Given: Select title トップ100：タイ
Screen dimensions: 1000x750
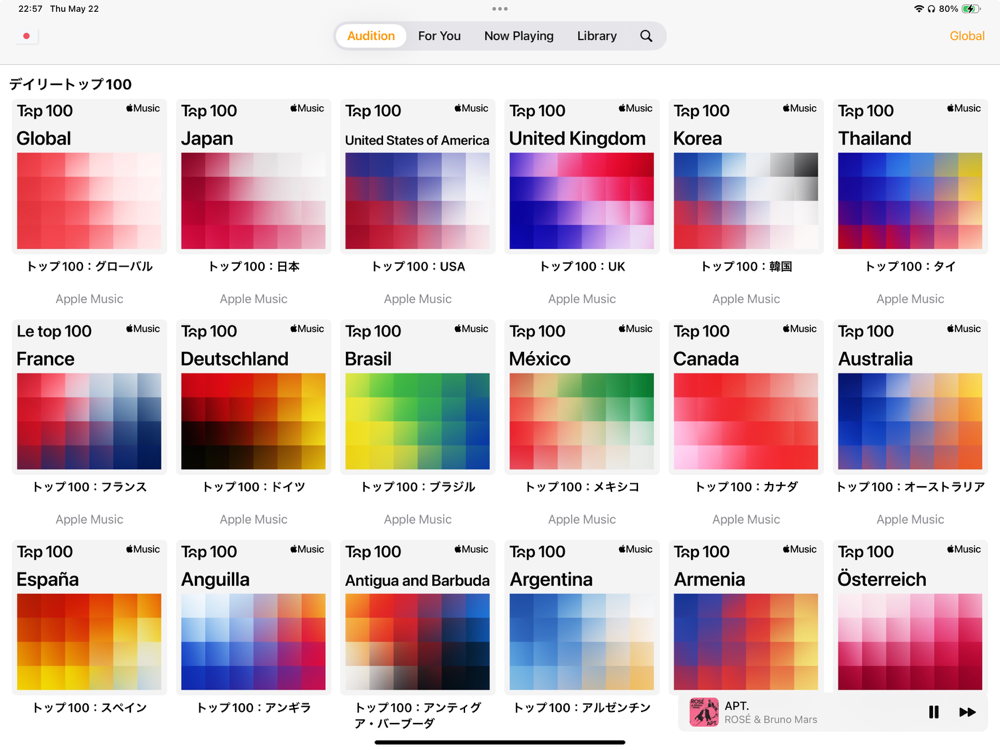Looking at the screenshot, I should 910,267.
